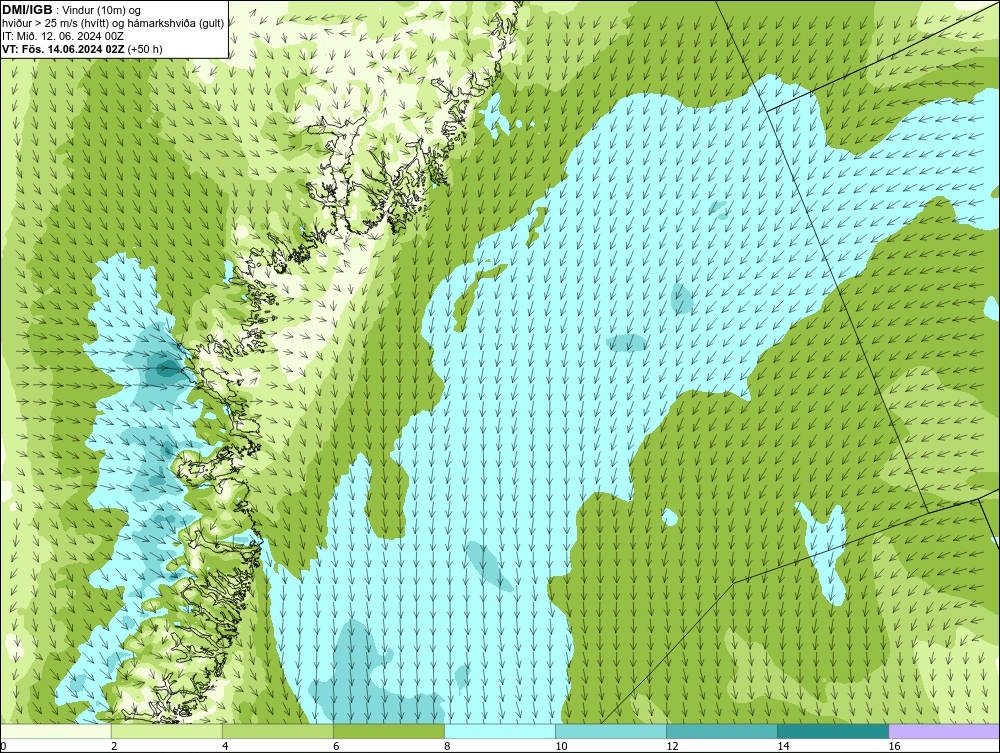The height and width of the screenshot is (753, 1000).
Task: Click the 6–8 m/s olive green swatch
Action: (x=389, y=731)
